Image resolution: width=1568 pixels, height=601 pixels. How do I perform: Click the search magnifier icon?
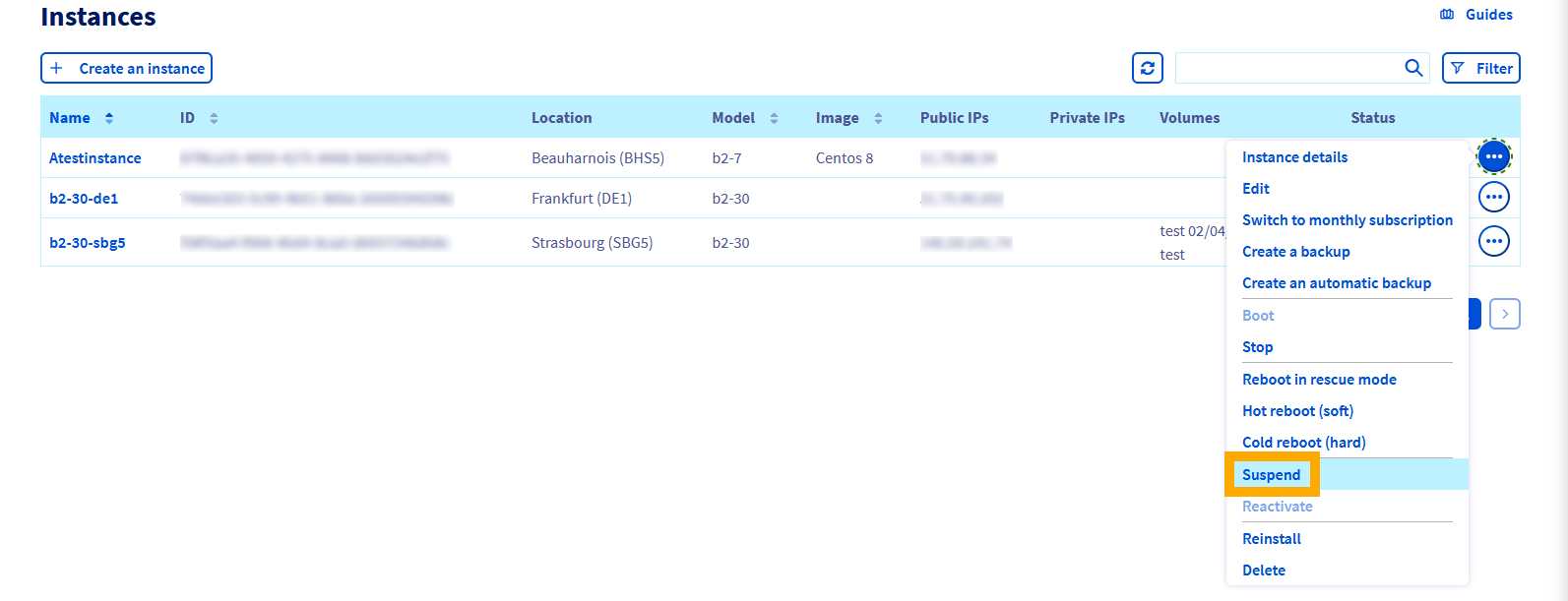1413,68
